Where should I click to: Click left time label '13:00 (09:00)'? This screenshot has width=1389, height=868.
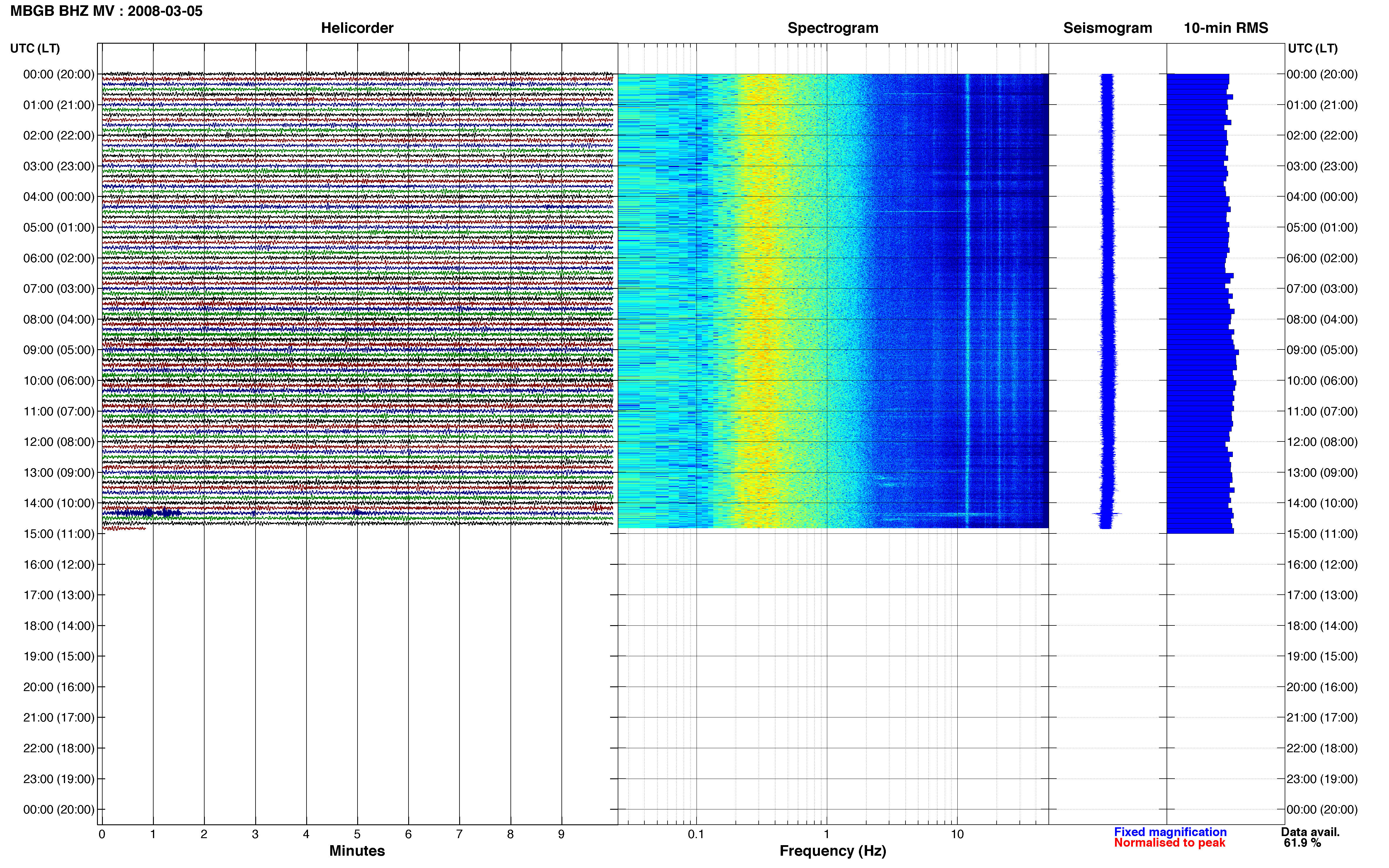tap(59, 473)
